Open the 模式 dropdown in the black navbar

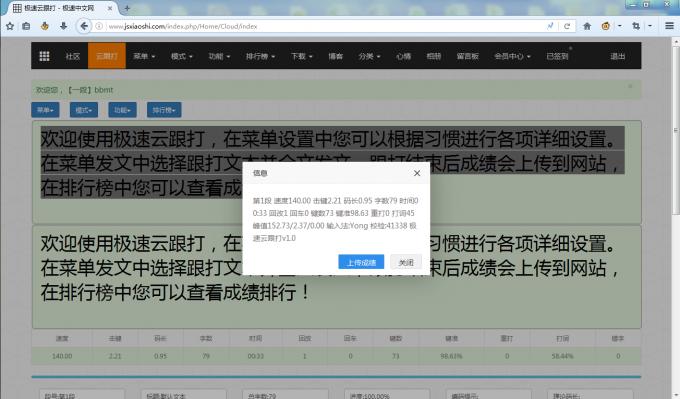pos(181,56)
